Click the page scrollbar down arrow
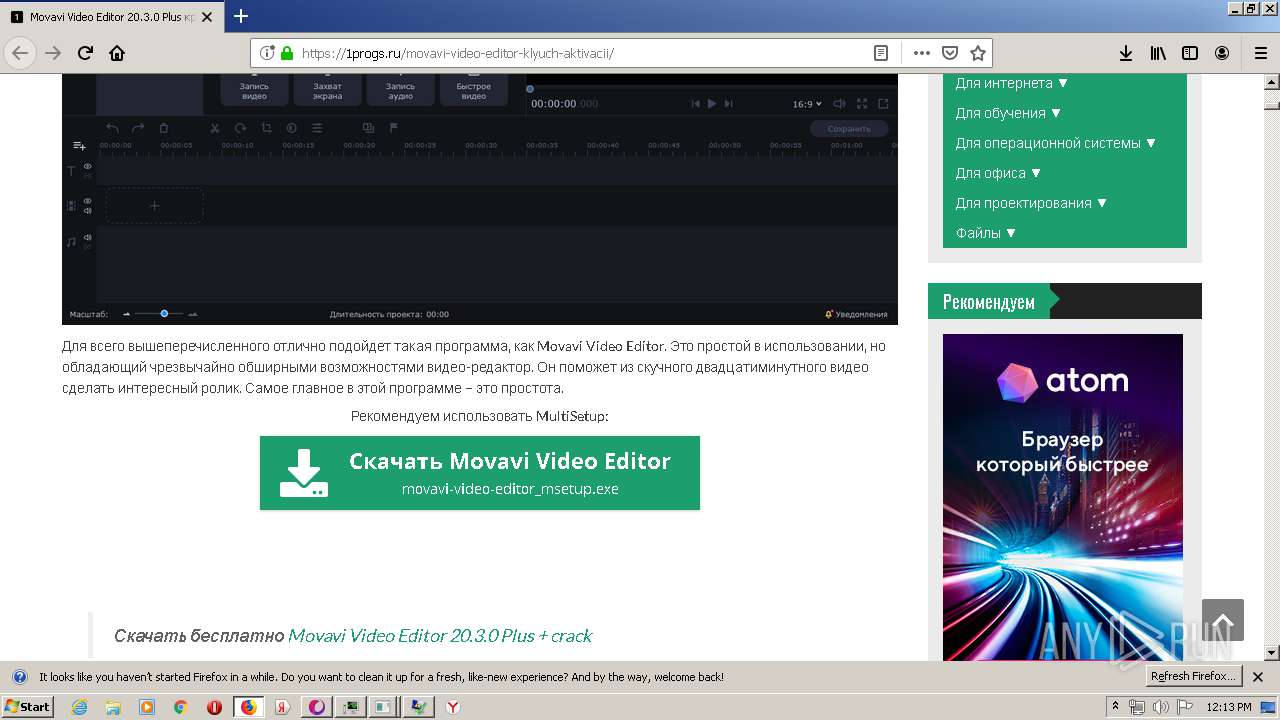This screenshot has height=720, width=1280. [1271, 653]
